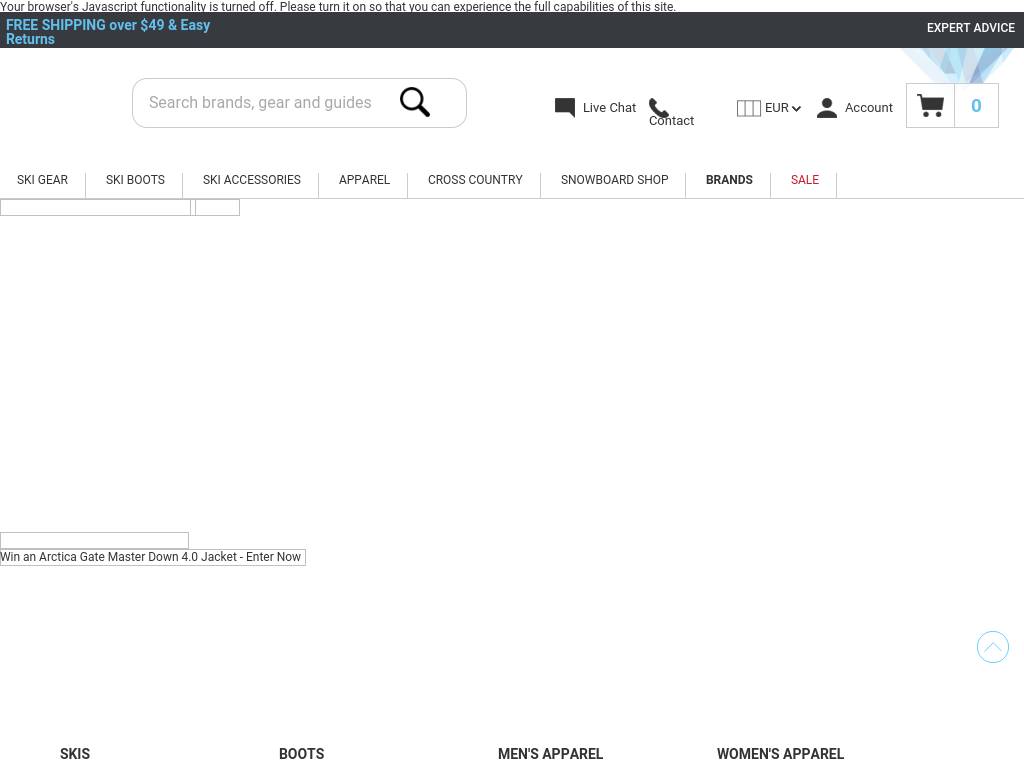The width and height of the screenshot is (1024, 768).
Task: Open the Ski Boots menu
Action: point(135,180)
